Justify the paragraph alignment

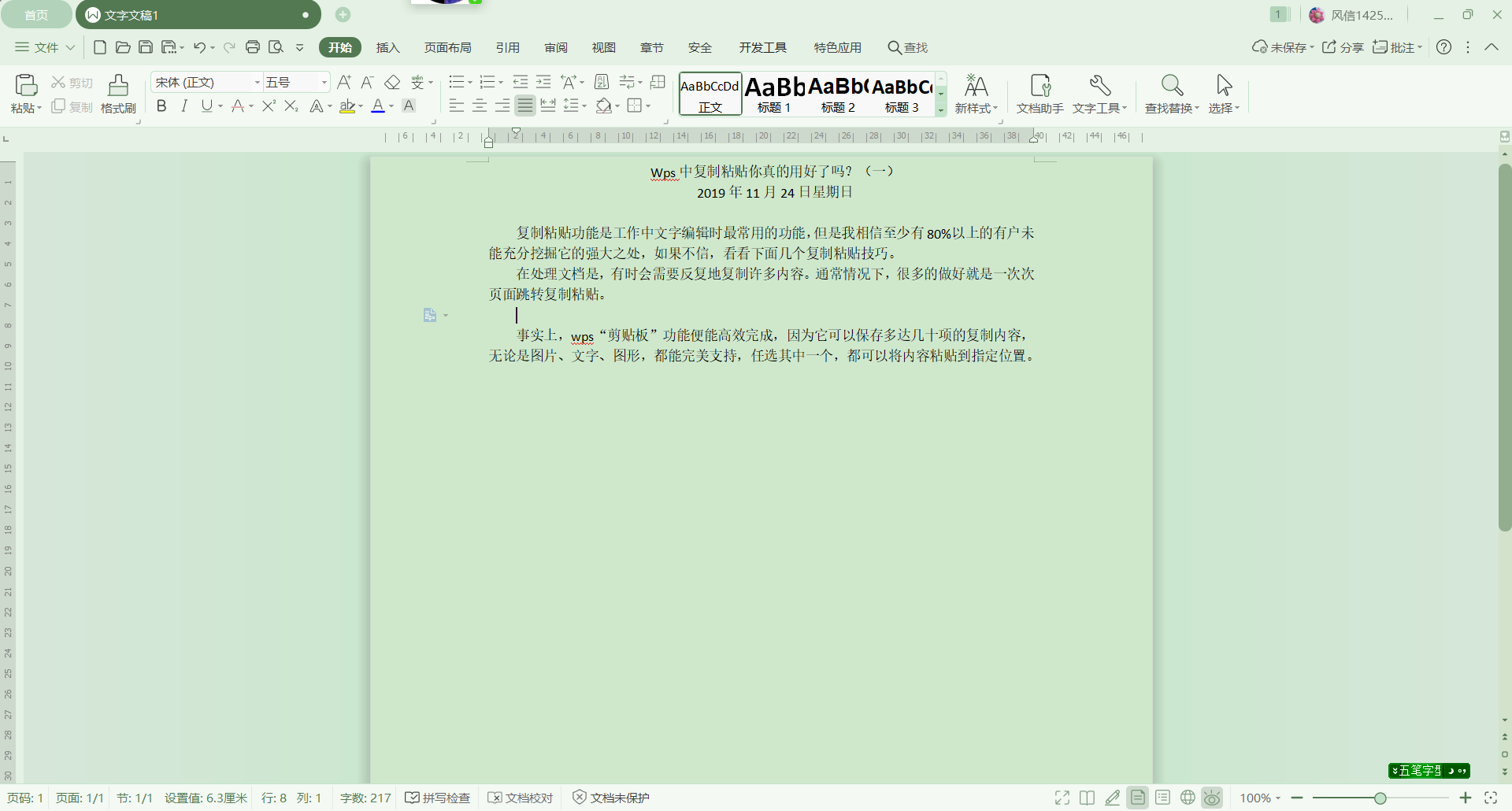(525, 106)
